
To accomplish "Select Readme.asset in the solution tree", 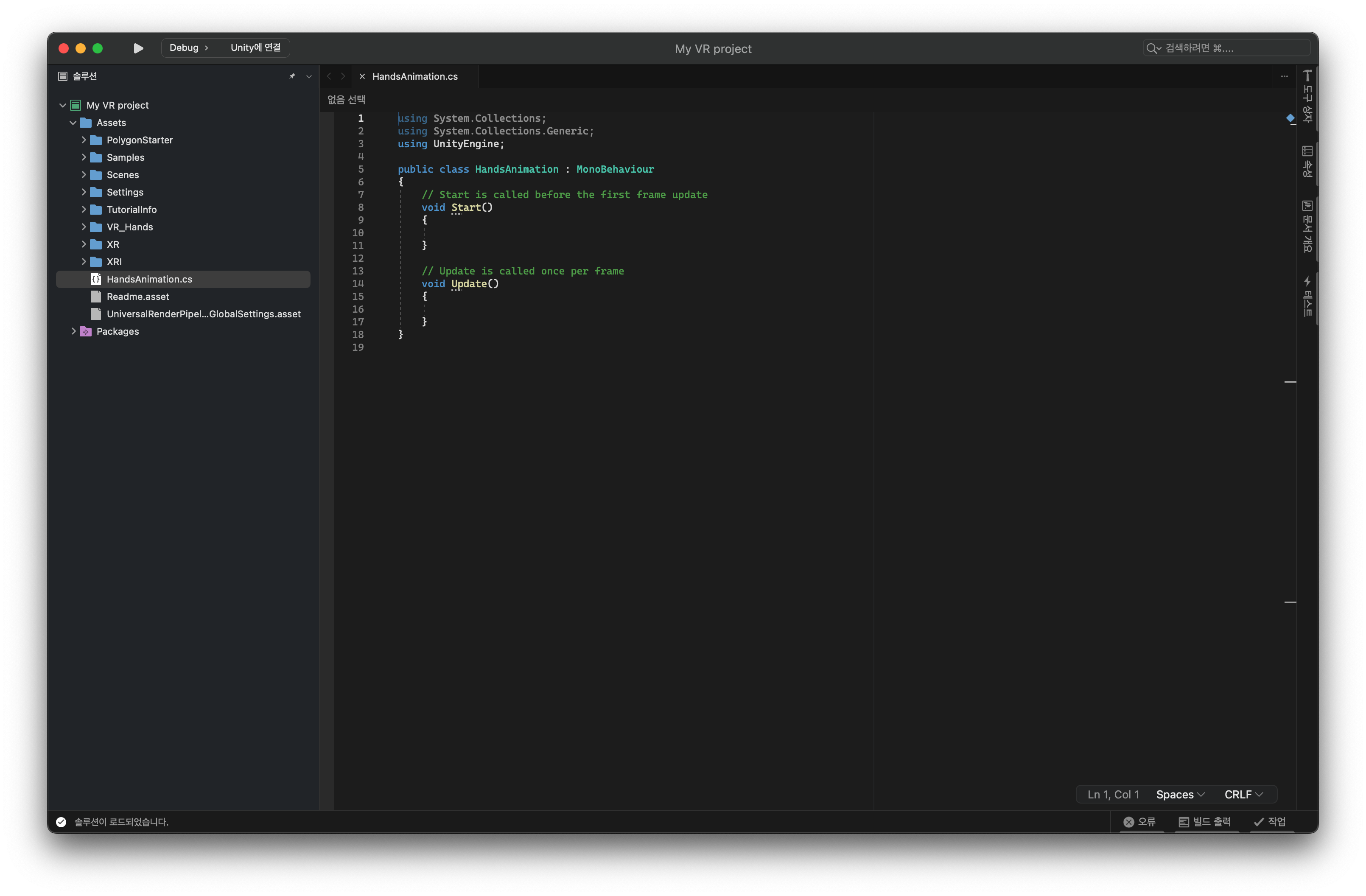I will pos(138,297).
